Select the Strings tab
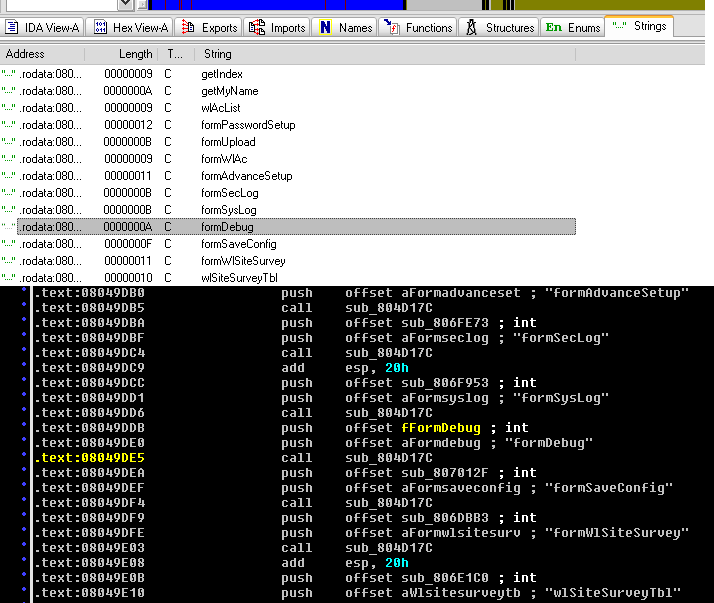714x603 pixels. coord(639,26)
